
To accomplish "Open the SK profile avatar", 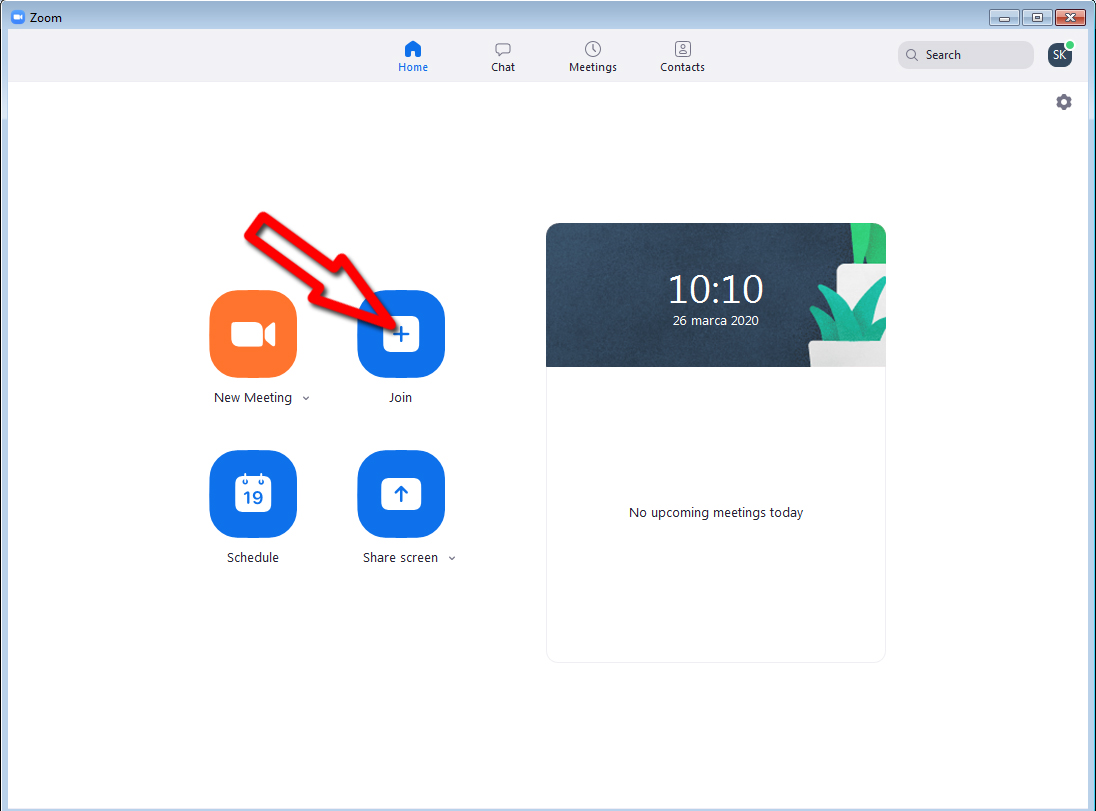I will (1060, 55).
